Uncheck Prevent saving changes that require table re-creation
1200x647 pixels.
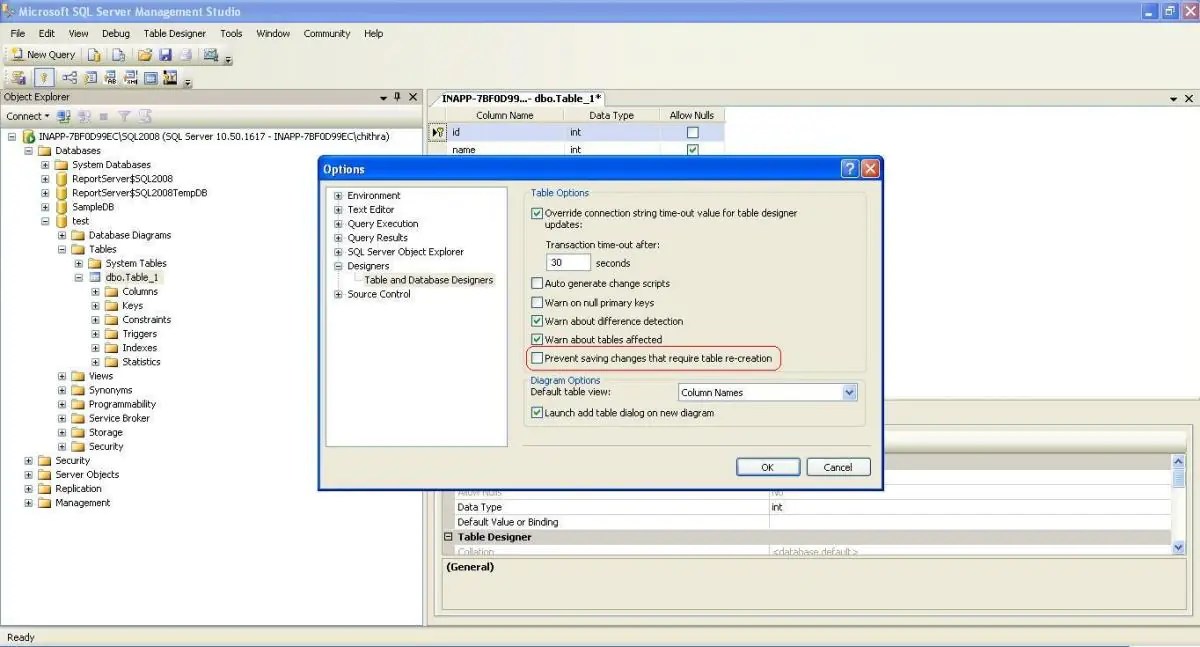tap(537, 358)
